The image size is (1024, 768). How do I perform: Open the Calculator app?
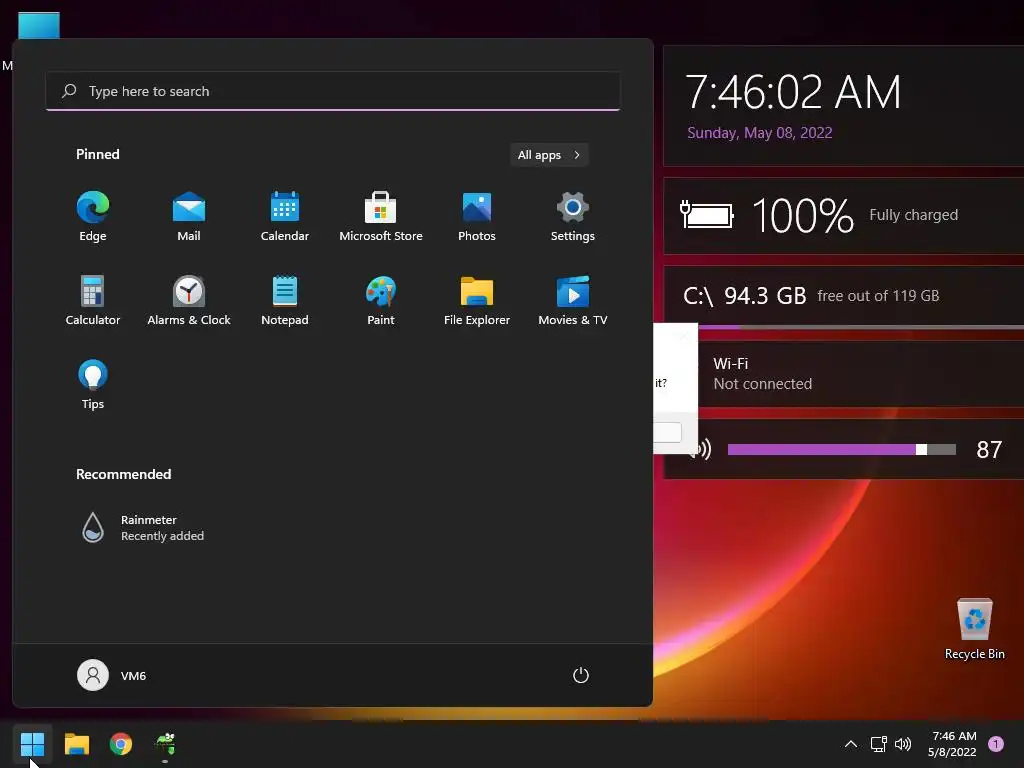point(93,300)
